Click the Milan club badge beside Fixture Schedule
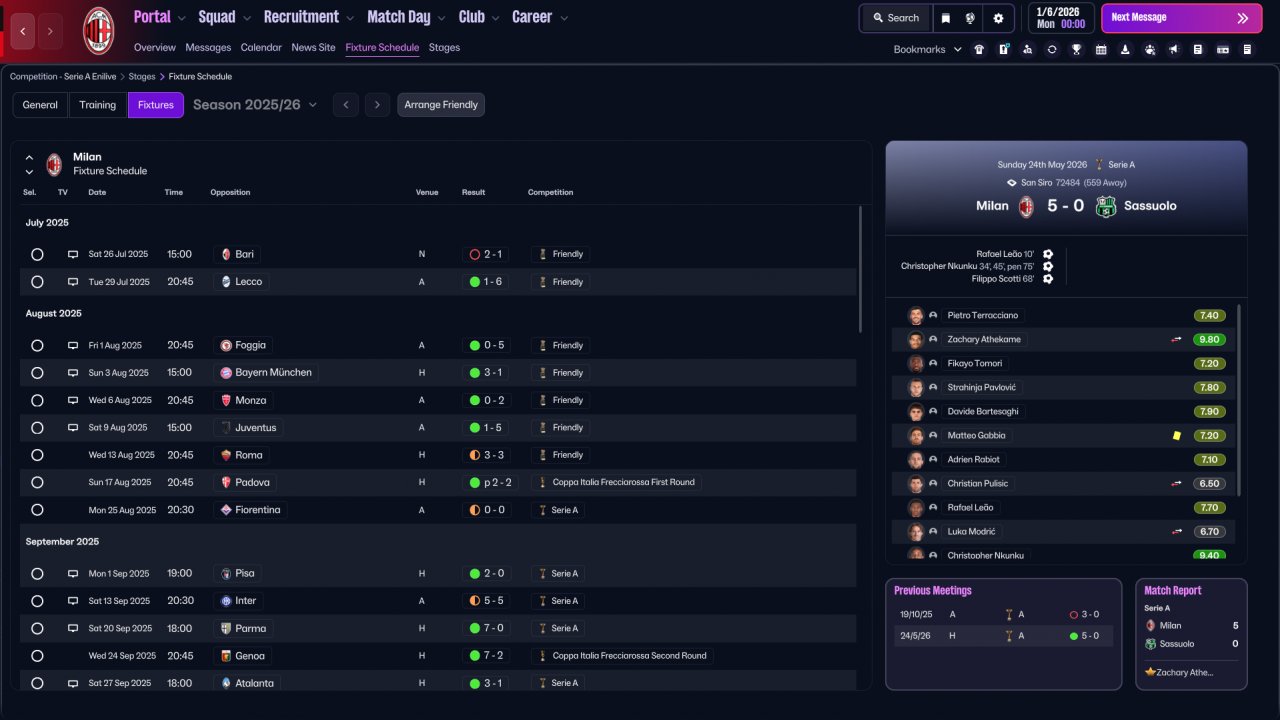This screenshot has width=1280, height=720. pyautogui.click(x=54, y=164)
